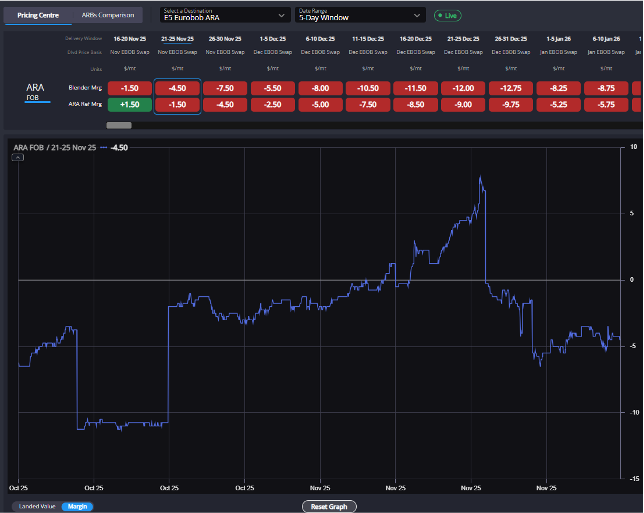The height and width of the screenshot is (513, 644).
Task: Select the 16-20 Nov 25 delivery window header
Action: pyautogui.click(x=130, y=39)
